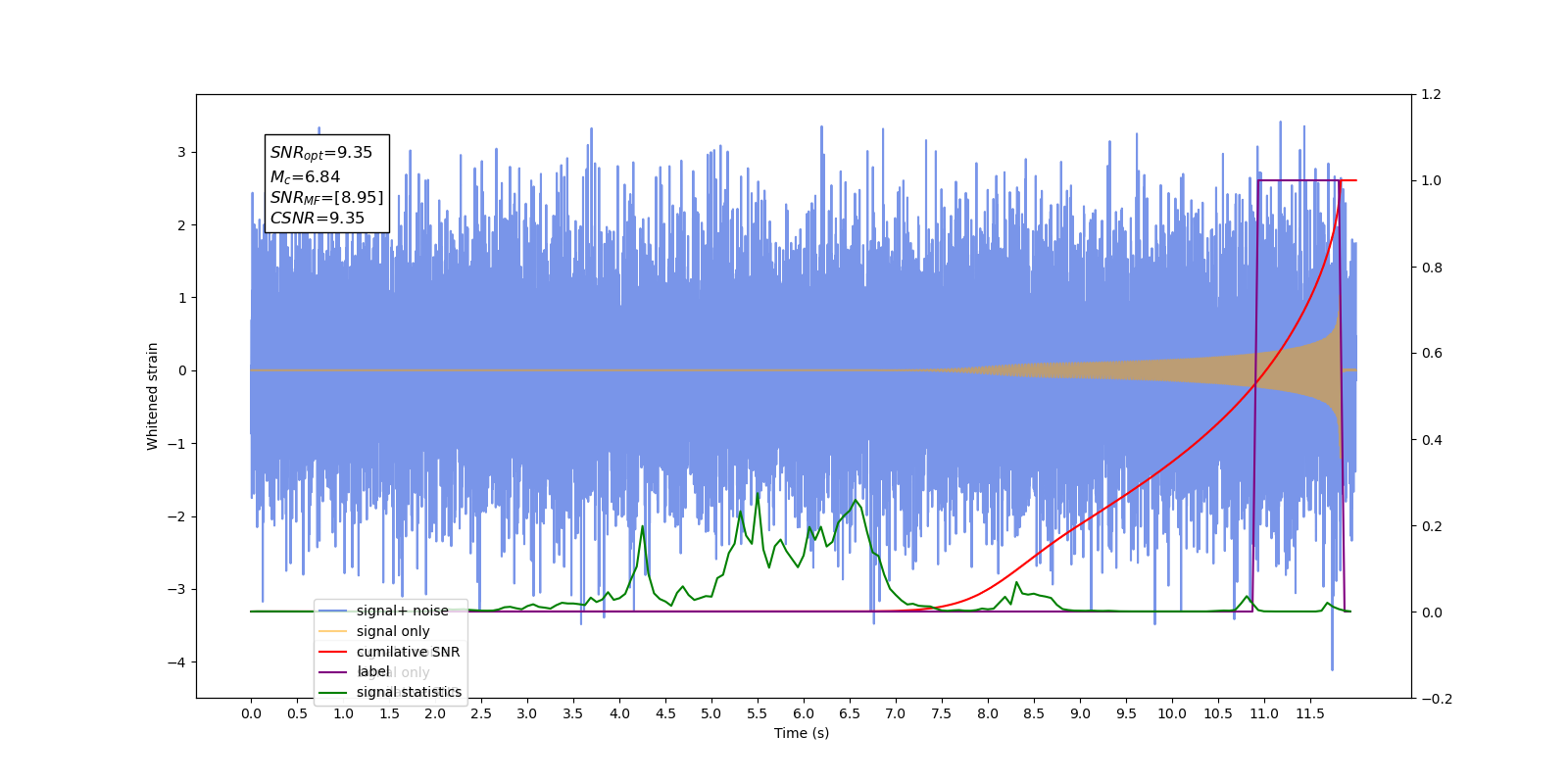
Task: Click the left y-axis tick label −2
Action: coord(177,516)
